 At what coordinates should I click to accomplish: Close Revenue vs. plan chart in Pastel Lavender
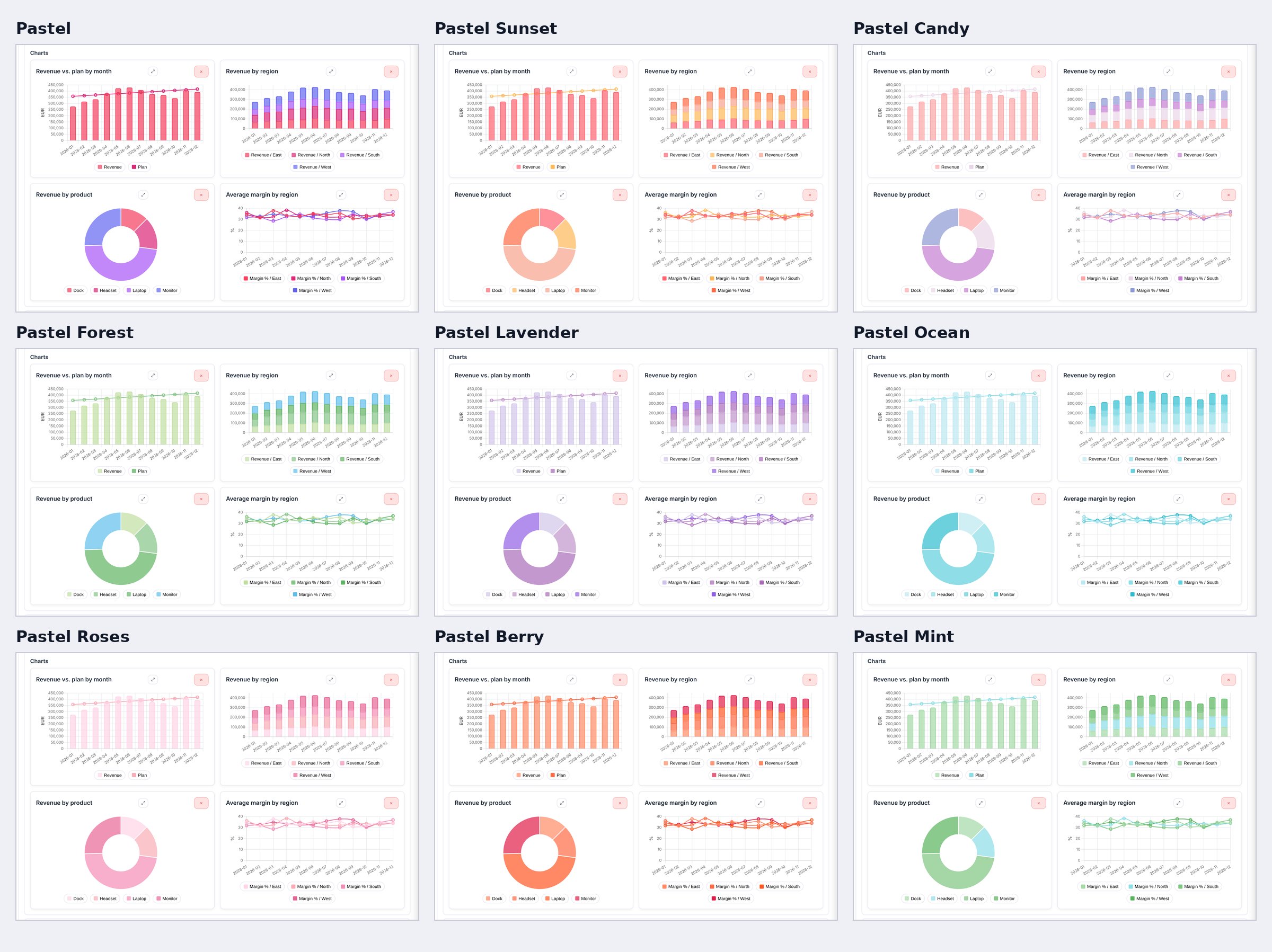620,376
